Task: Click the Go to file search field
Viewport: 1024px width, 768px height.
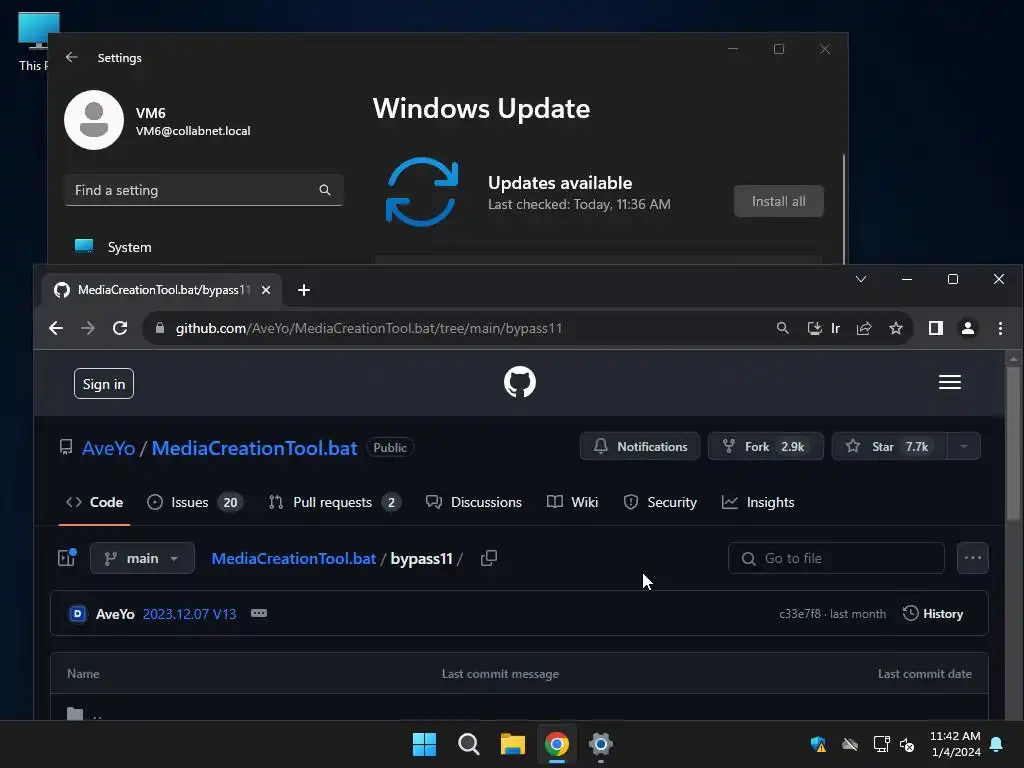Action: [x=836, y=558]
